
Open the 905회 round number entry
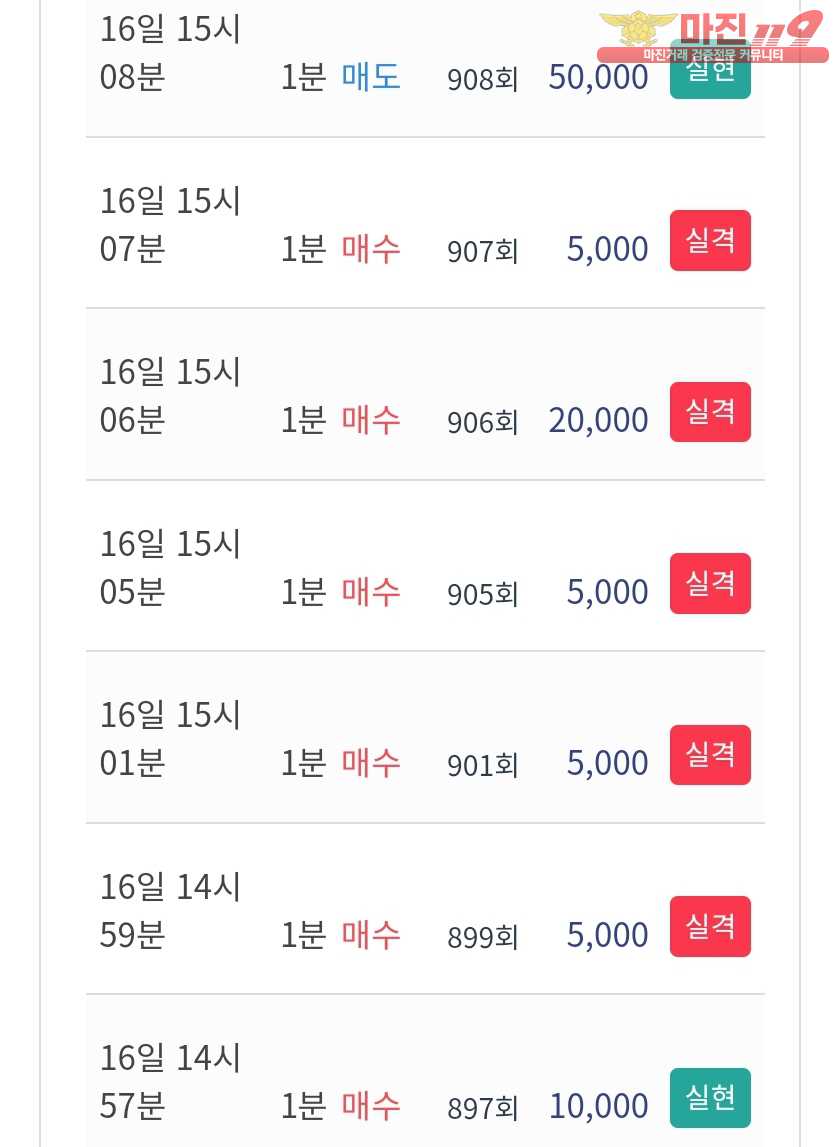[483, 593]
